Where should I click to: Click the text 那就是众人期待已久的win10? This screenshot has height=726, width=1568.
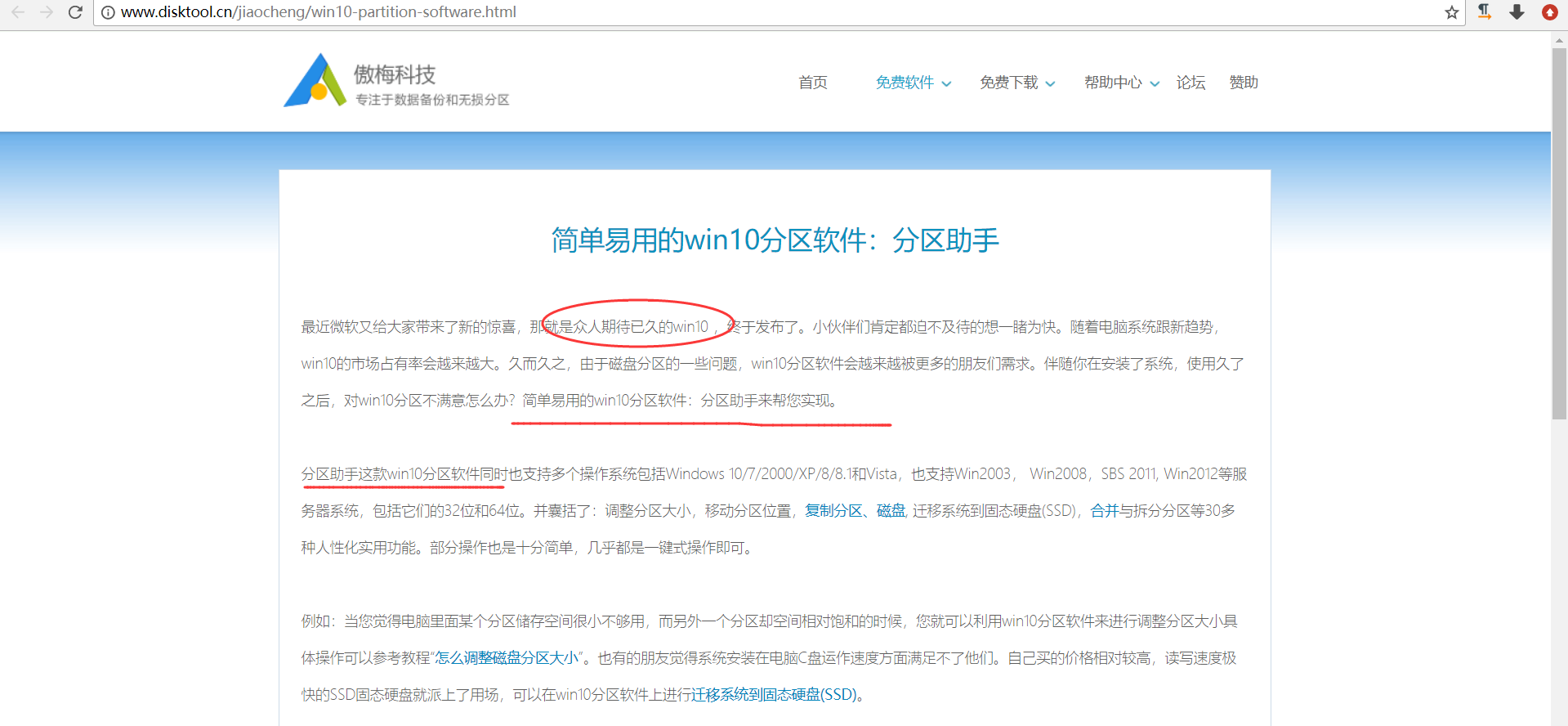(619, 327)
